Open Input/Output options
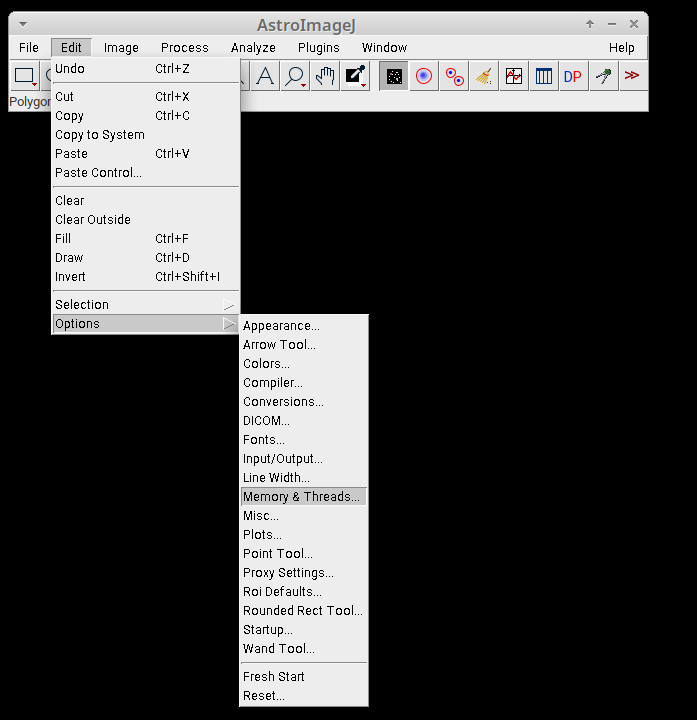This screenshot has height=720, width=697. pos(304,459)
